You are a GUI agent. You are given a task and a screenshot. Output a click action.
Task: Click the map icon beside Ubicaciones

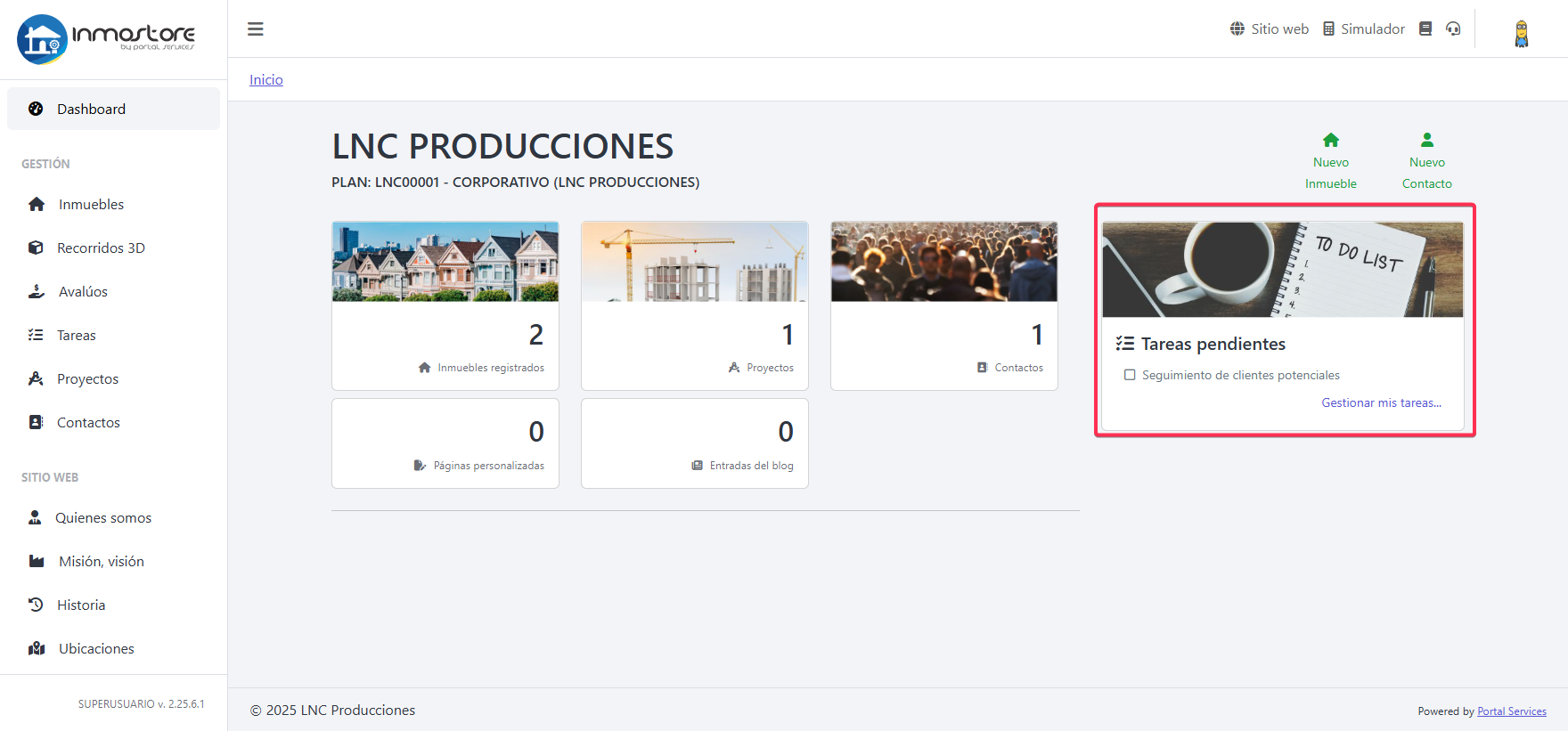click(37, 648)
